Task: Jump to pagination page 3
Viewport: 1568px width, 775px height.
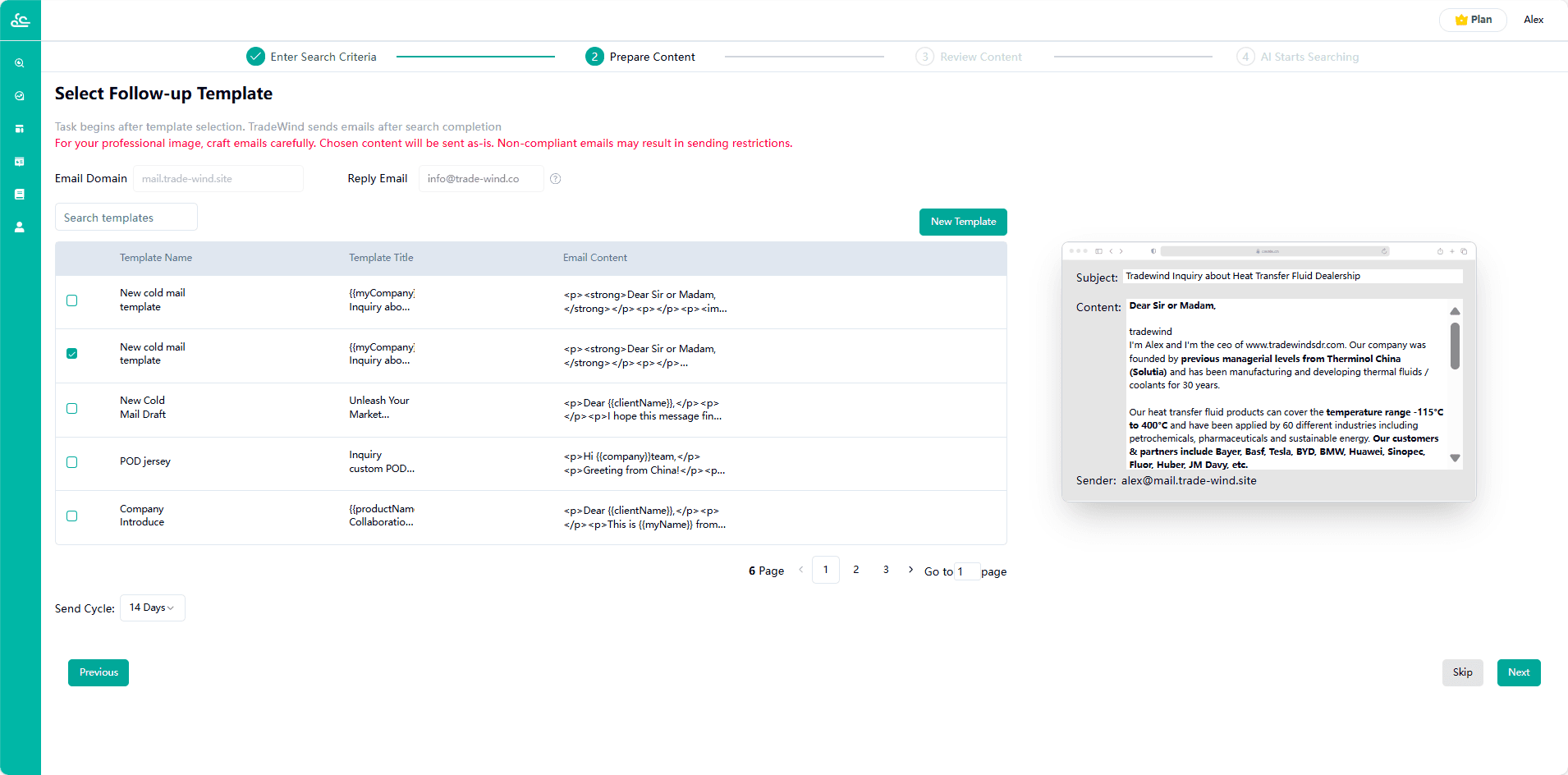Action: [x=886, y=570]
